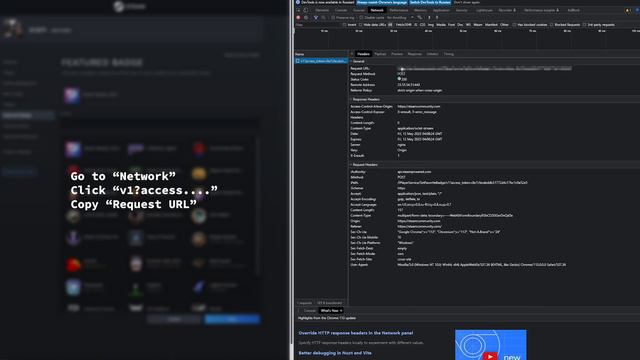Click the Name column header

(x=300, y=54)
